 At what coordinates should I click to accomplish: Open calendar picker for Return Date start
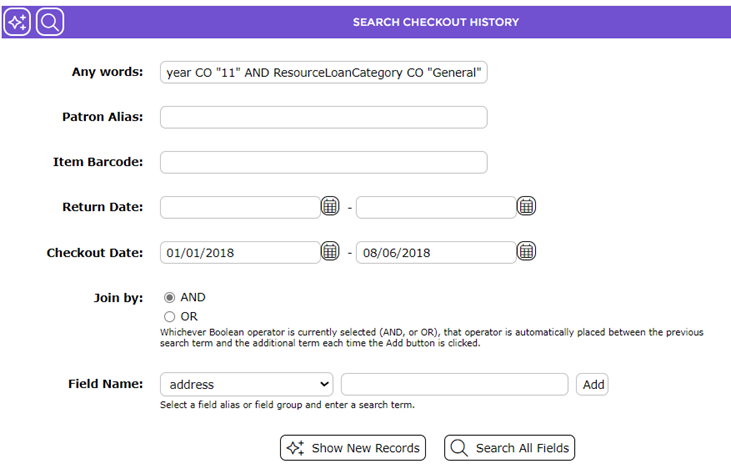330,206
